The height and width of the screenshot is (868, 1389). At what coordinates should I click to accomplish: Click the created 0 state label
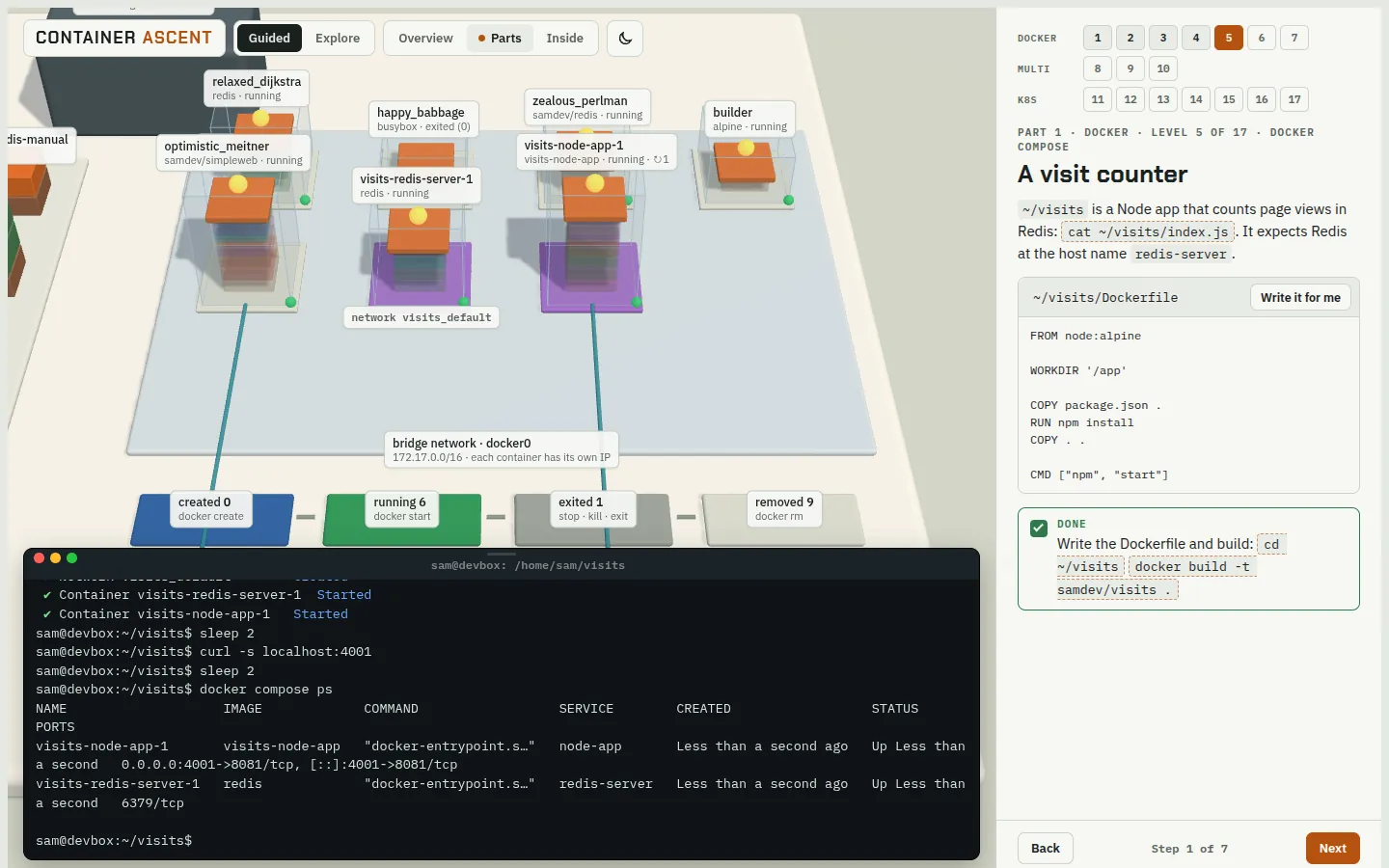click(211, 508)
